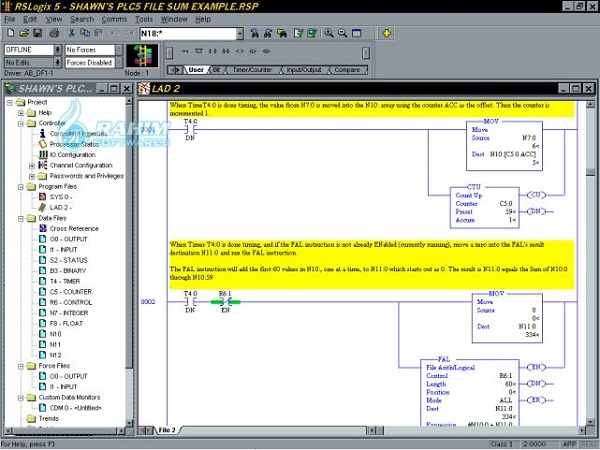
Task: Open the IO Configuration item
Action: click(71, 154)
